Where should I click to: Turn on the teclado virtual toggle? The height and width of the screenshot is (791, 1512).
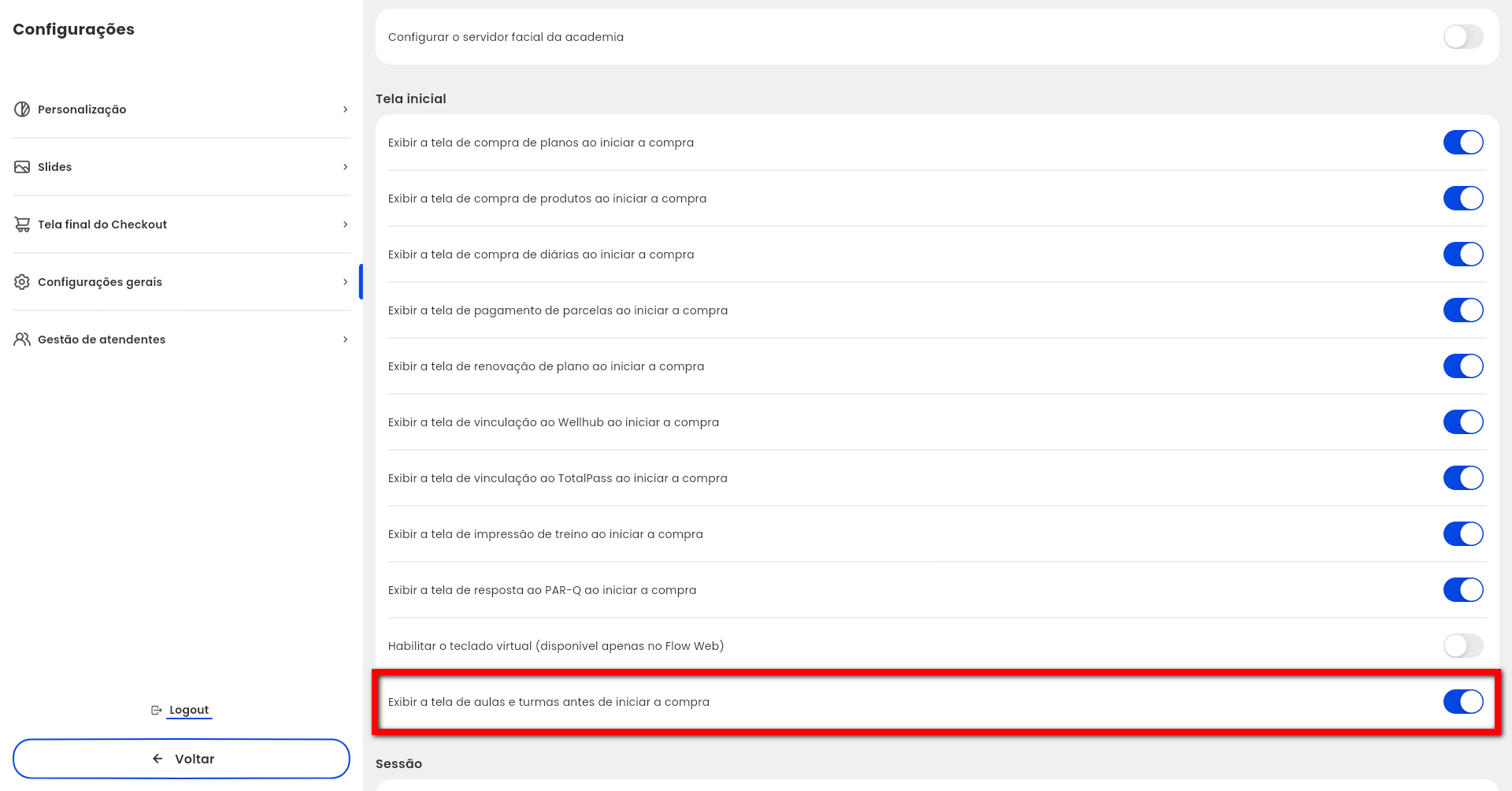point(1462,646)
